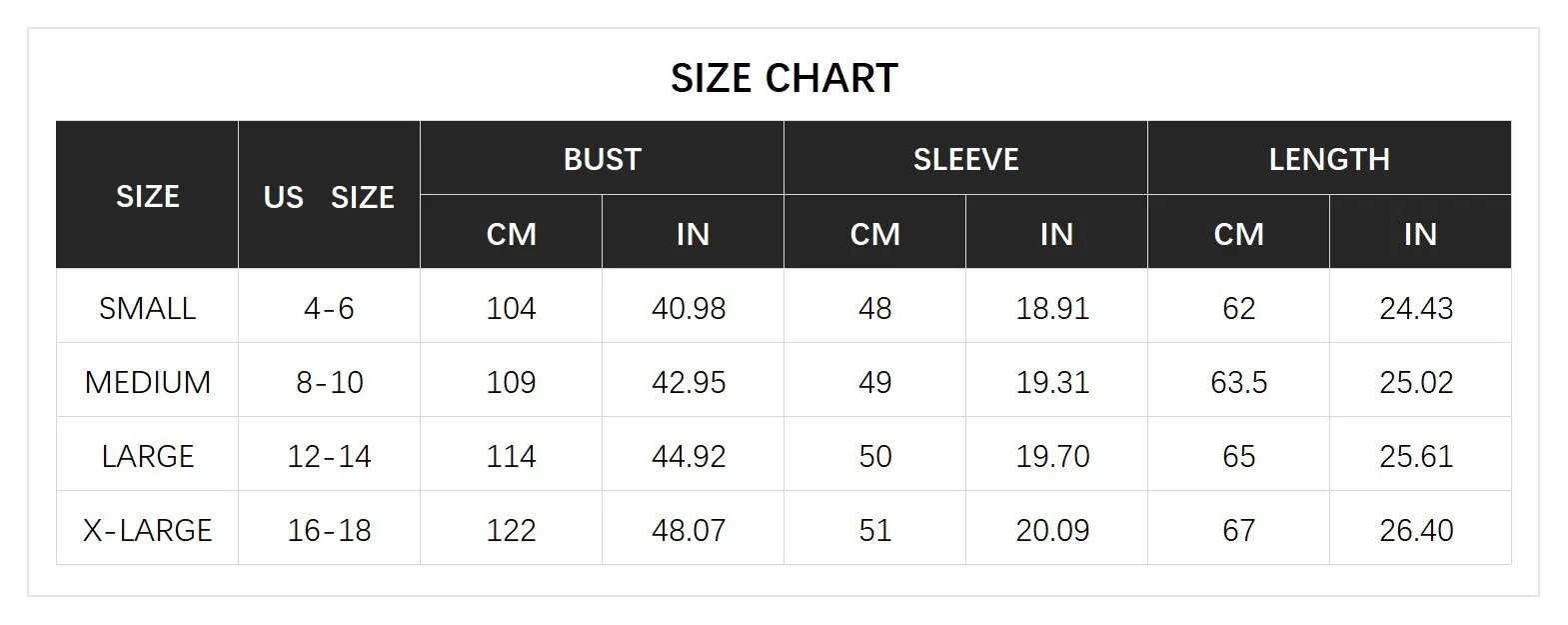This screenshot has width=1568, height=625.
Task: Click the US size 4-6 cell
Action: click(x=329, y=308)
